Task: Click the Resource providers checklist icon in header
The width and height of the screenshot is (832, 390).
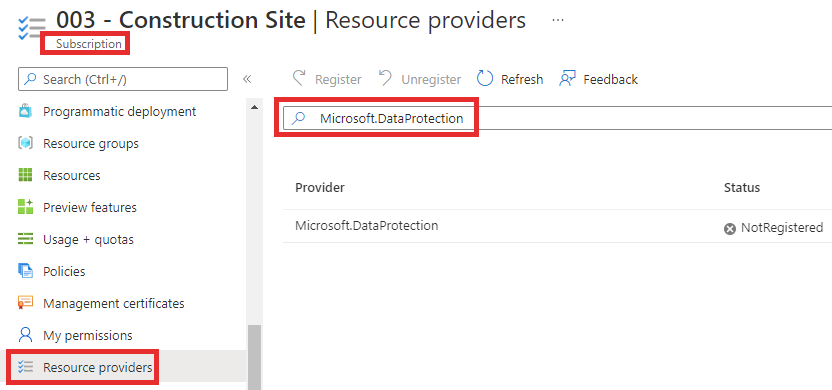Action: pos(31,28)
